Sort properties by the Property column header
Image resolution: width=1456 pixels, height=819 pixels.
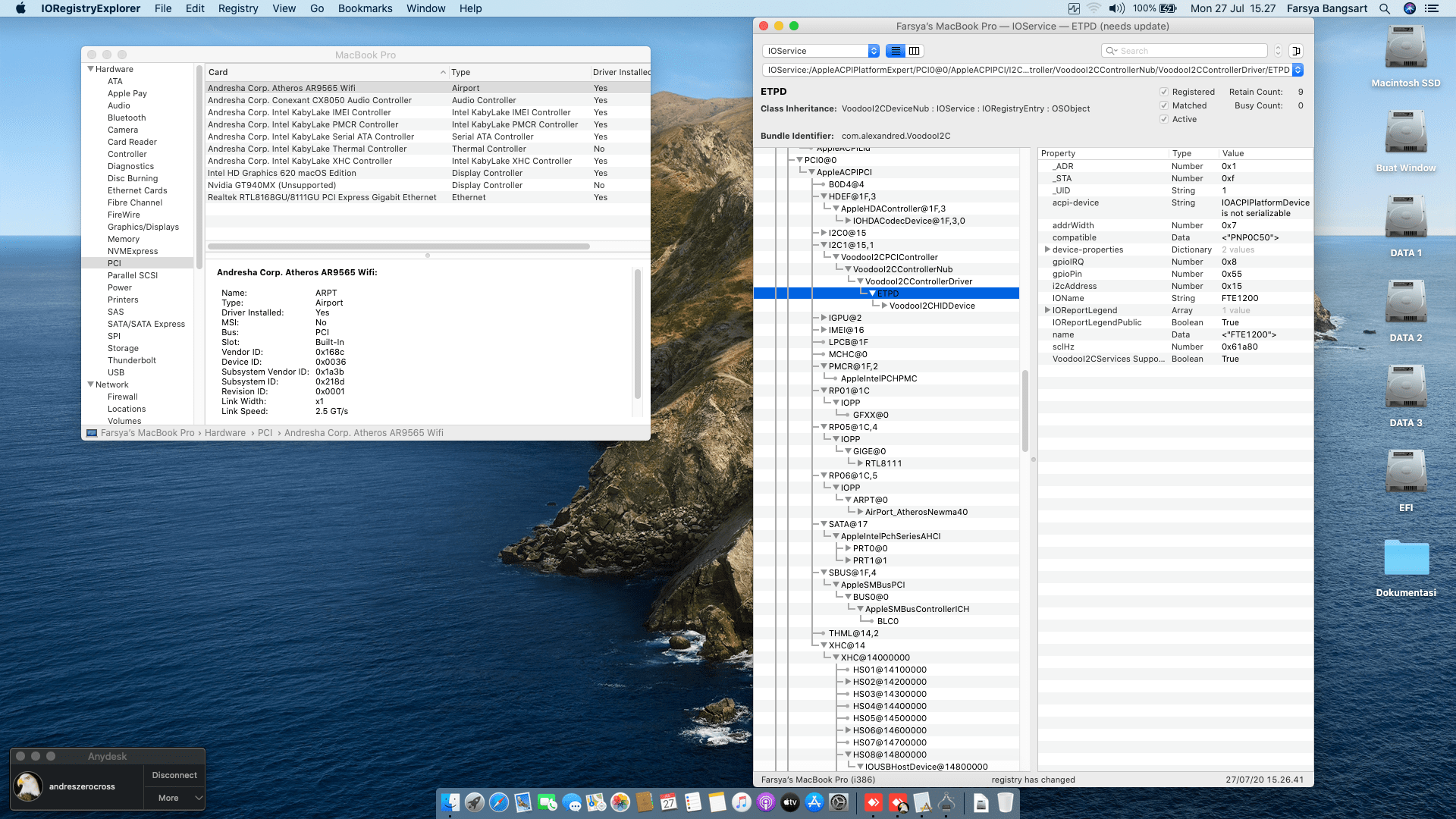pos(1103,153)
